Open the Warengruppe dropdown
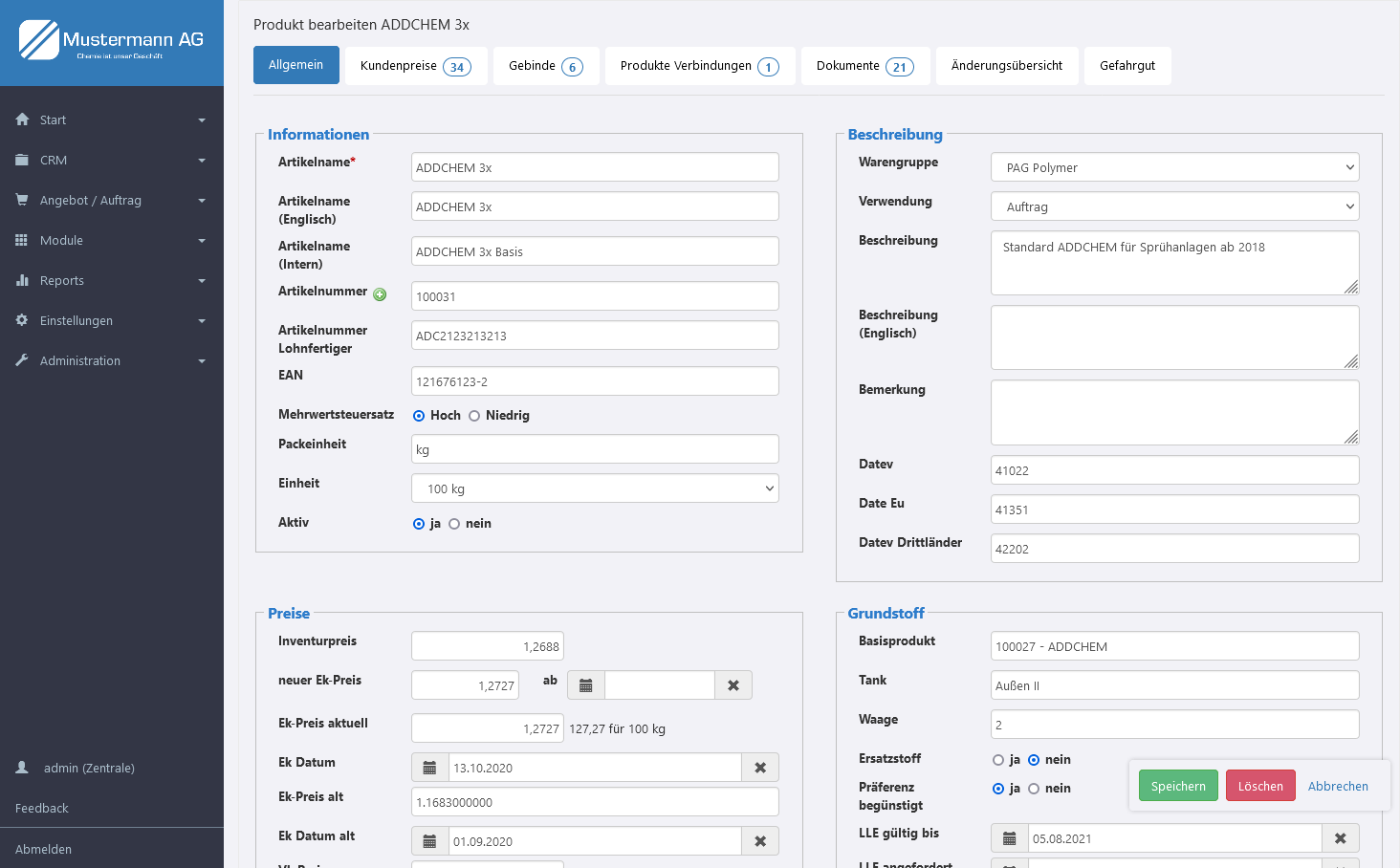Viewport: 1400px width, 868px height. pyautogui.click(x=1174, y=167)
